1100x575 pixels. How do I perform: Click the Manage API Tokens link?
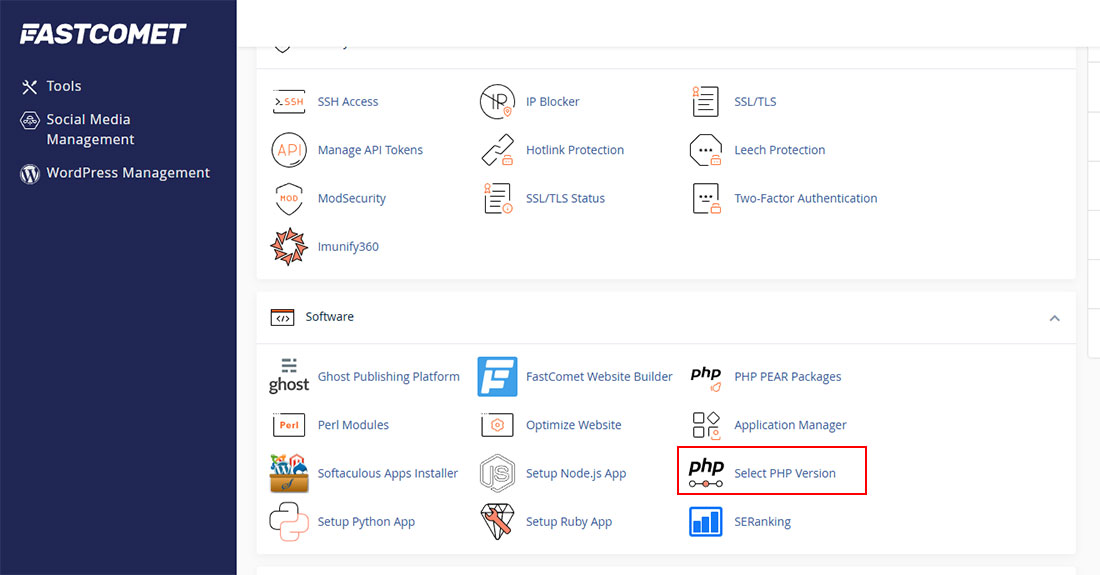370,150
